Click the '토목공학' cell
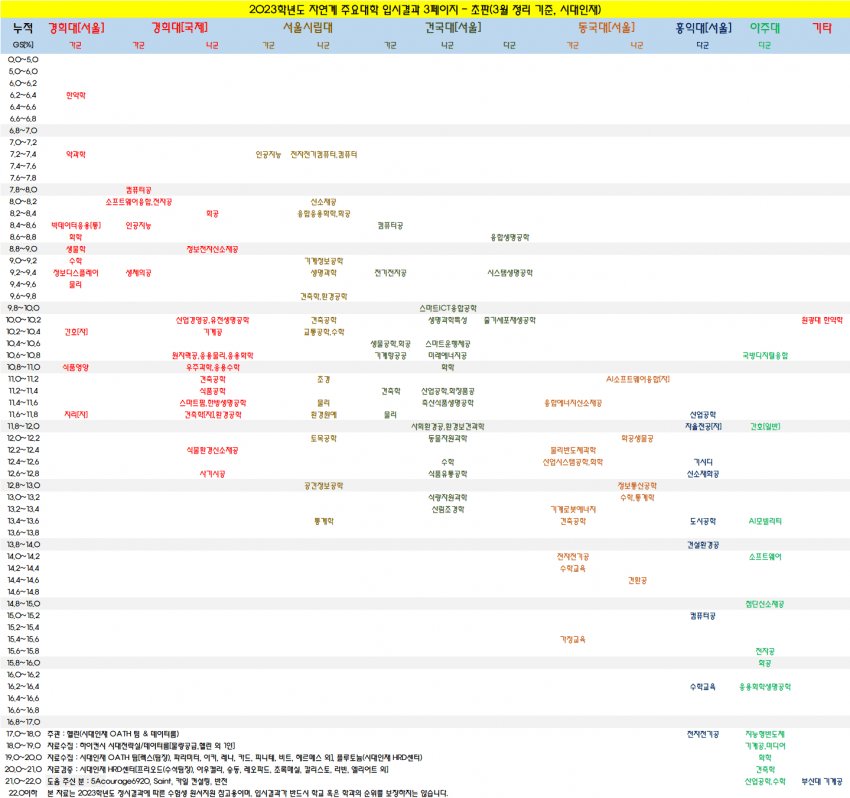The height and width of the screenshot is (798, 850). [x=324, y=438]
